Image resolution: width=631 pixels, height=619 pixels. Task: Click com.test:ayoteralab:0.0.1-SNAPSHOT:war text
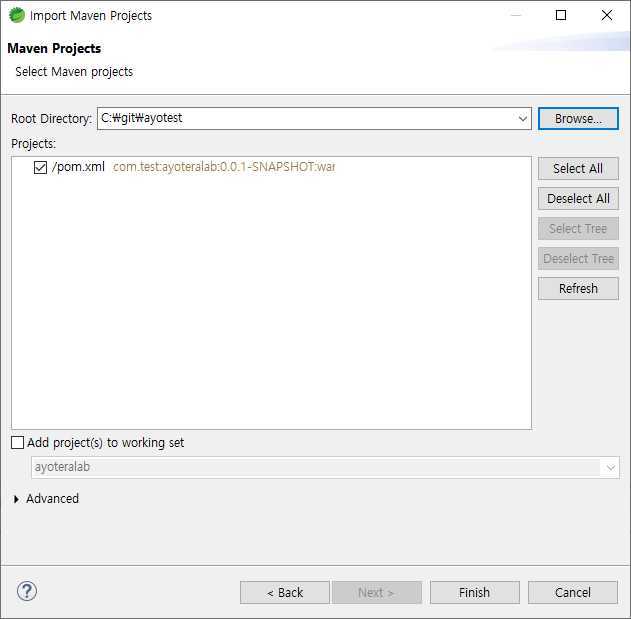tap(224, 167)
